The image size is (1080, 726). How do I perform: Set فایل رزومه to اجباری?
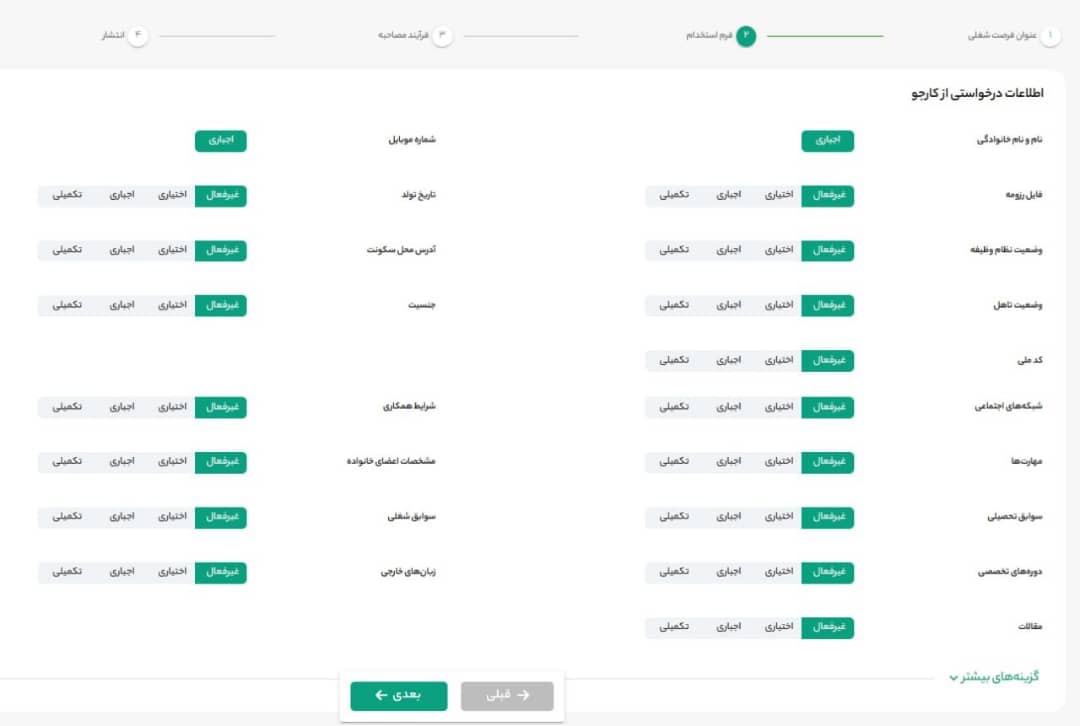(728, 196)
